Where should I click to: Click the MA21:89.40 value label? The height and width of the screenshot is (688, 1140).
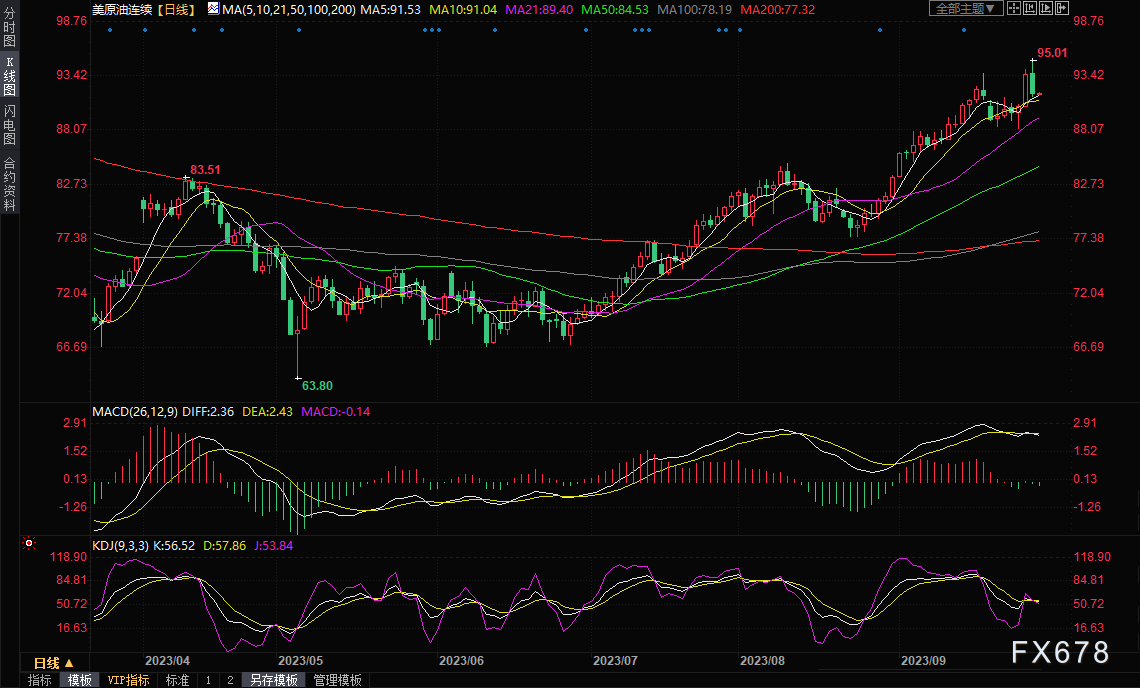pos(539,9)
